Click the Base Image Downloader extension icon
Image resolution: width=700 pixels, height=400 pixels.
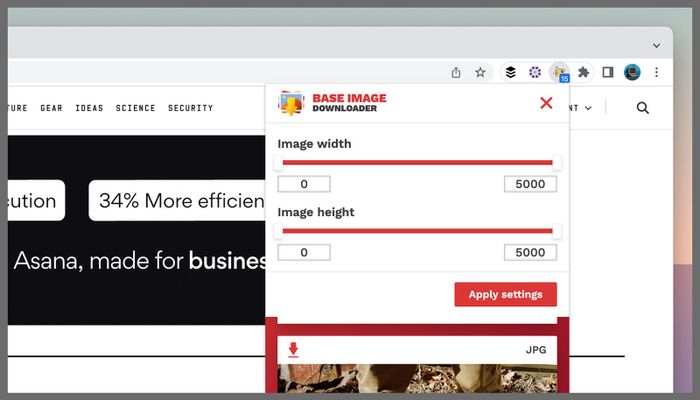pos(560,72)
